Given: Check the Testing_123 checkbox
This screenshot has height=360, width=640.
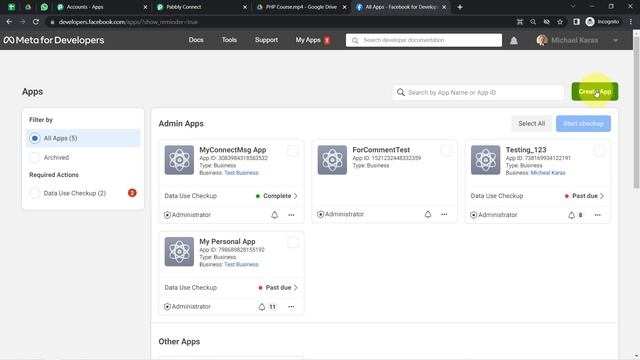Looking at the screenshot, I should coord(599,151).
